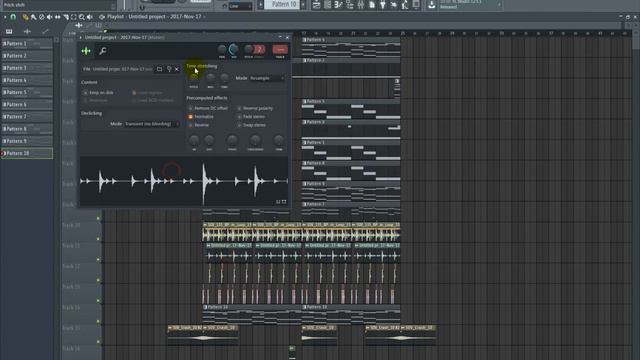The width and height of the screenshot is (640, 360).
Task: Click the playlist icon before Playlist title
Action: (102, 17)
